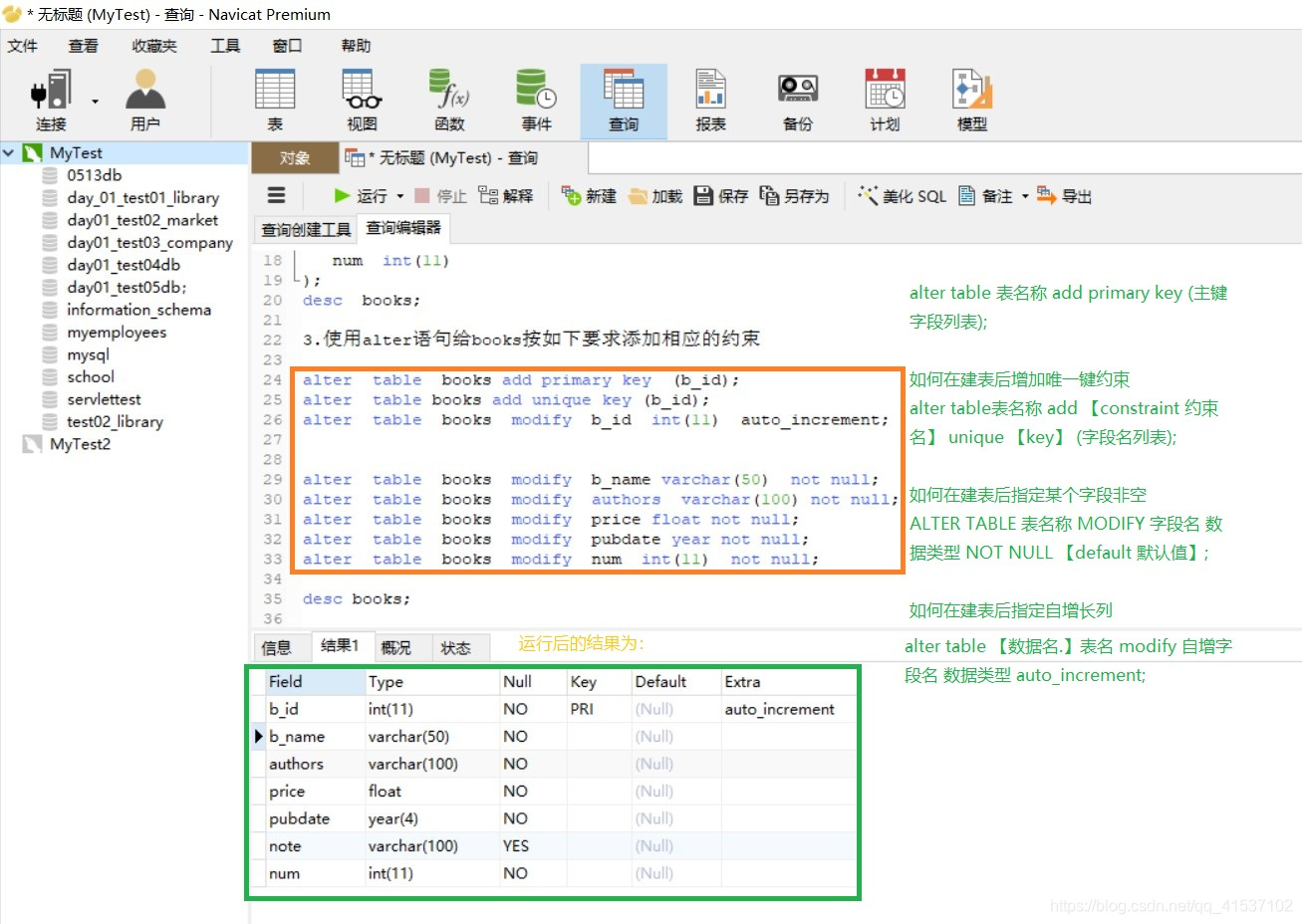
Task: Open the 文件 menu
Action: pos(22,46)
